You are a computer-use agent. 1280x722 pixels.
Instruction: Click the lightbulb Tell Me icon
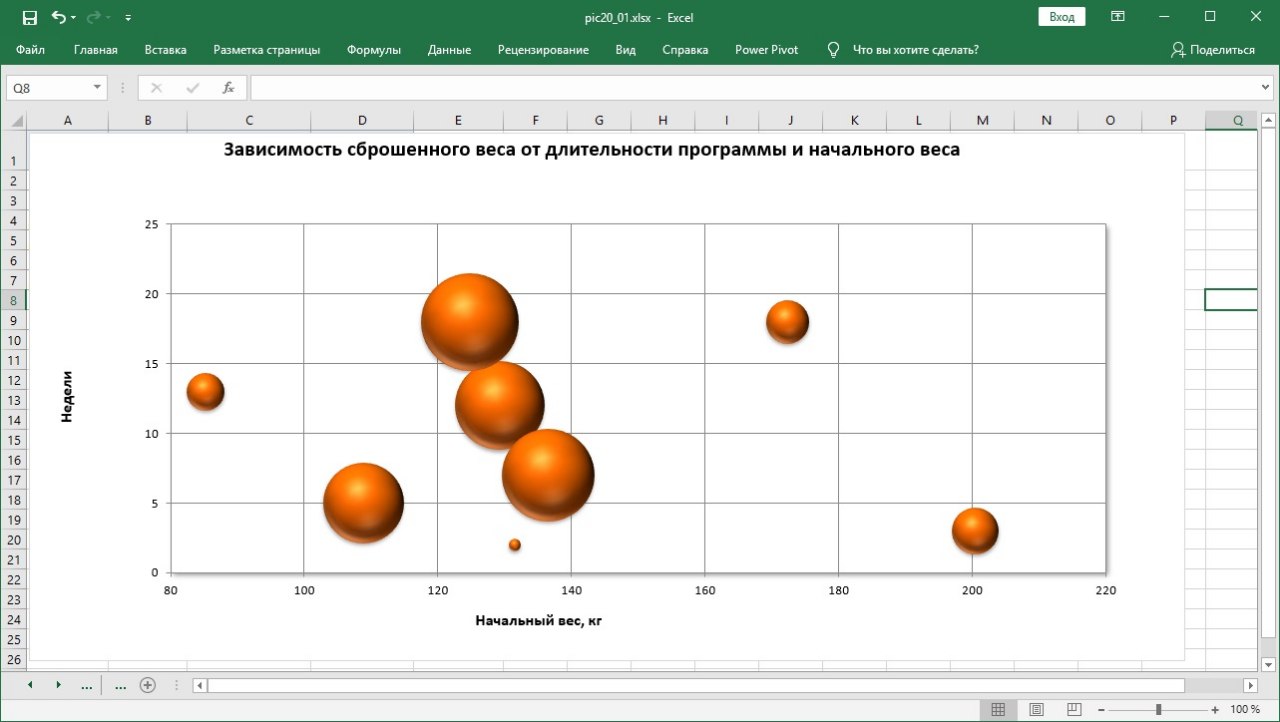tap(833, 50)
